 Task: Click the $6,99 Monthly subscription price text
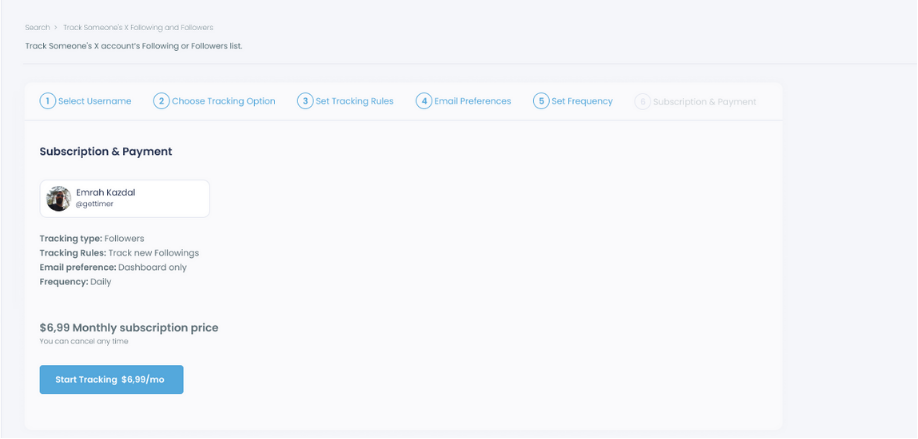click(129, 327)
